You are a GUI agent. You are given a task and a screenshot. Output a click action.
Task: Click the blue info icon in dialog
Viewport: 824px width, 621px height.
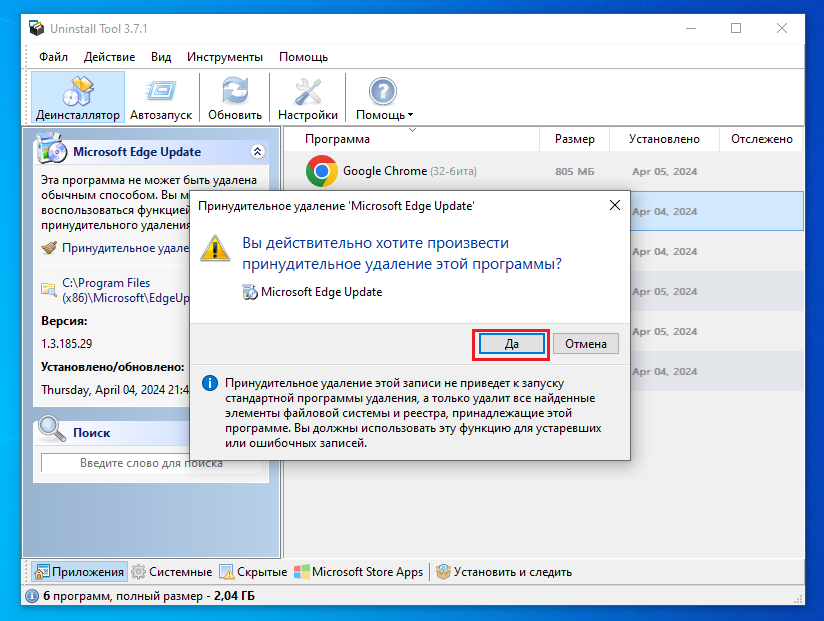[210, 383]
